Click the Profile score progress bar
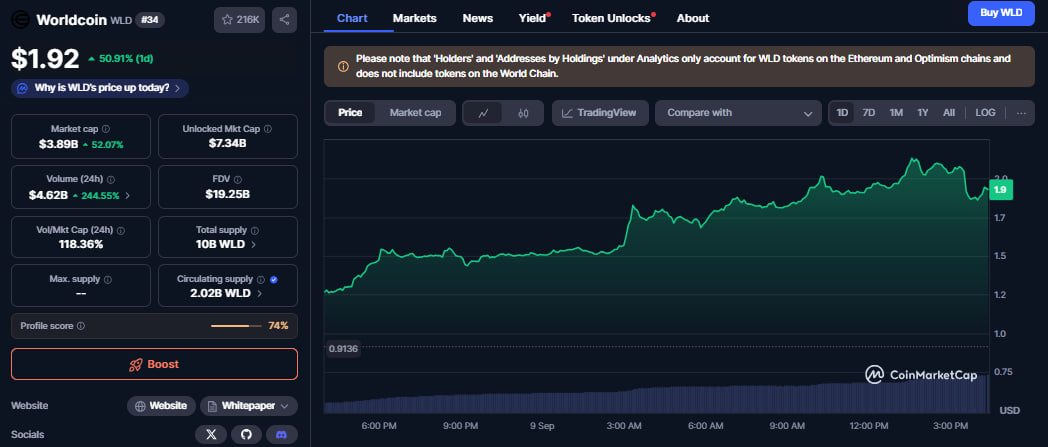 236,326
